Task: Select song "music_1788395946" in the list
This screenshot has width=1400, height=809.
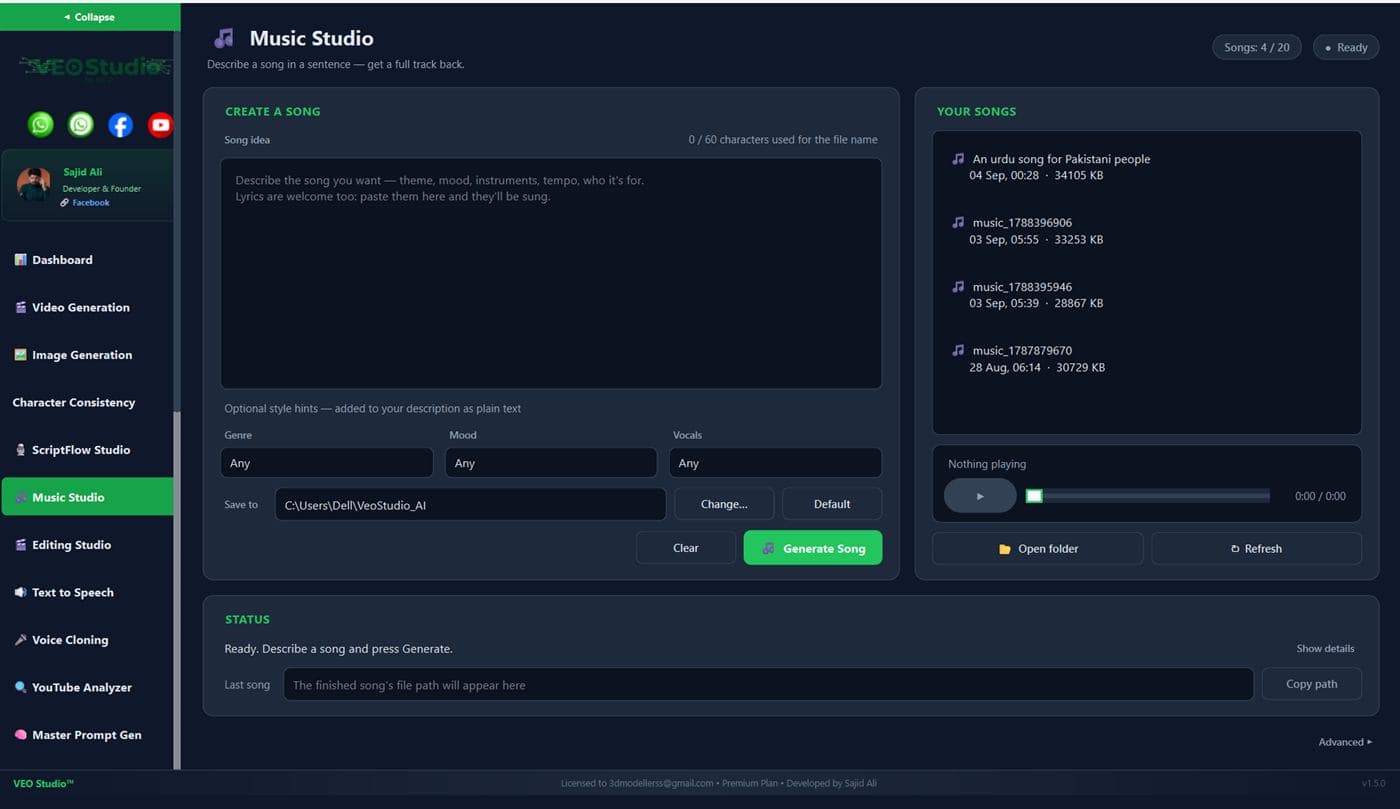Action: pyautogui.click(x=1147, y=295)
